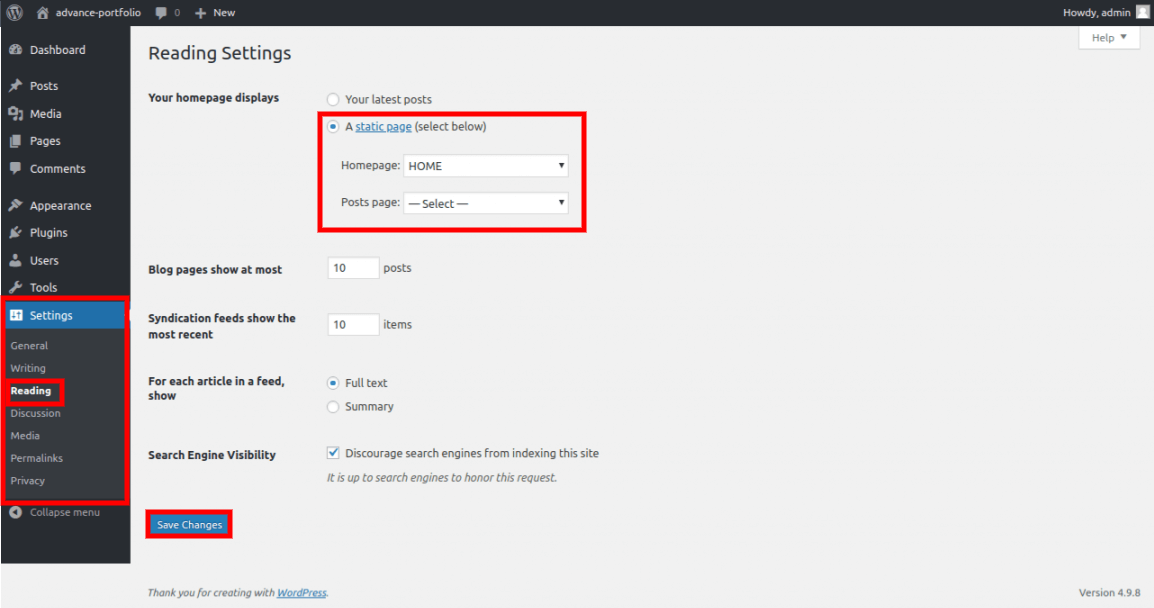Follow the static page link
The height and width of the screenshot is (608, 1154).
pos(383,127)
